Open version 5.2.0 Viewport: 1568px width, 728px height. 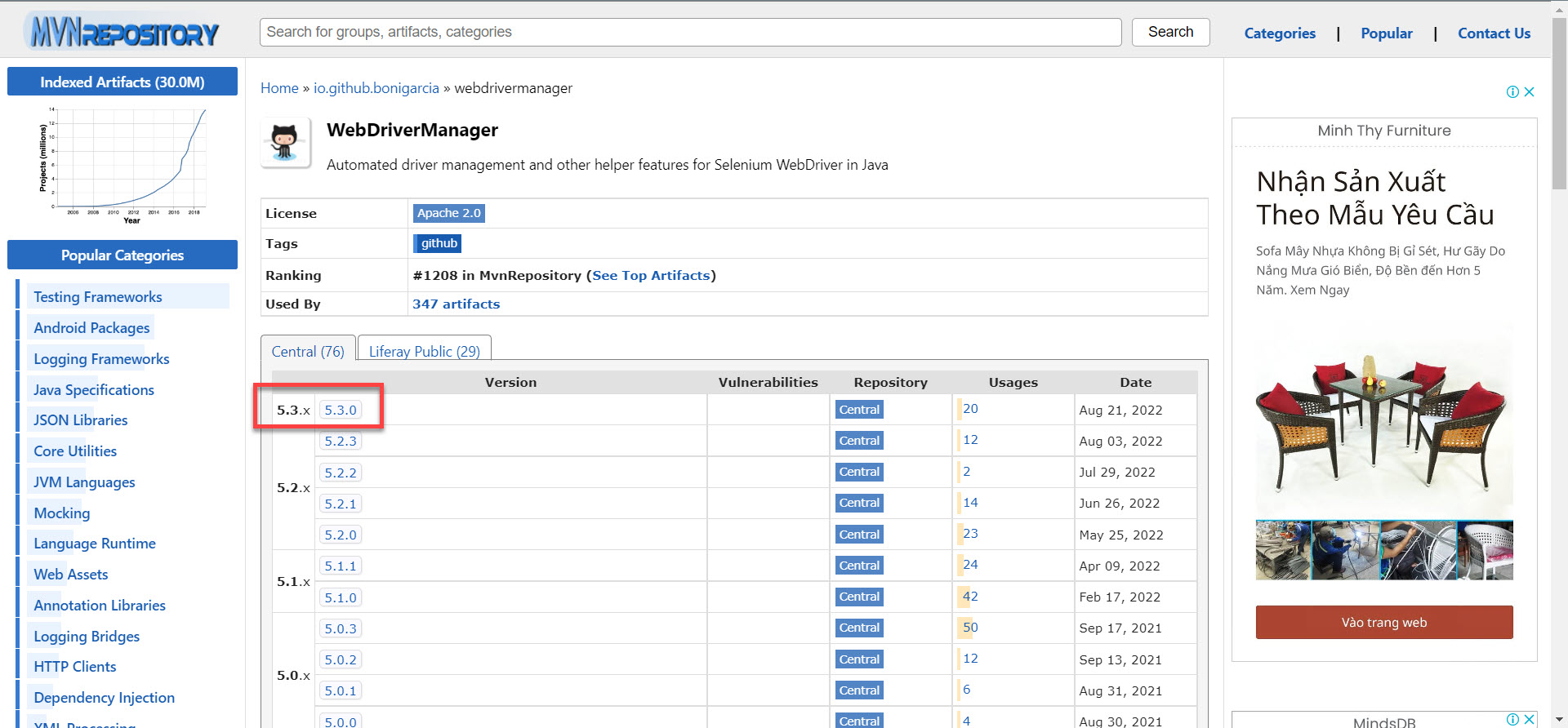pos(341,535)
